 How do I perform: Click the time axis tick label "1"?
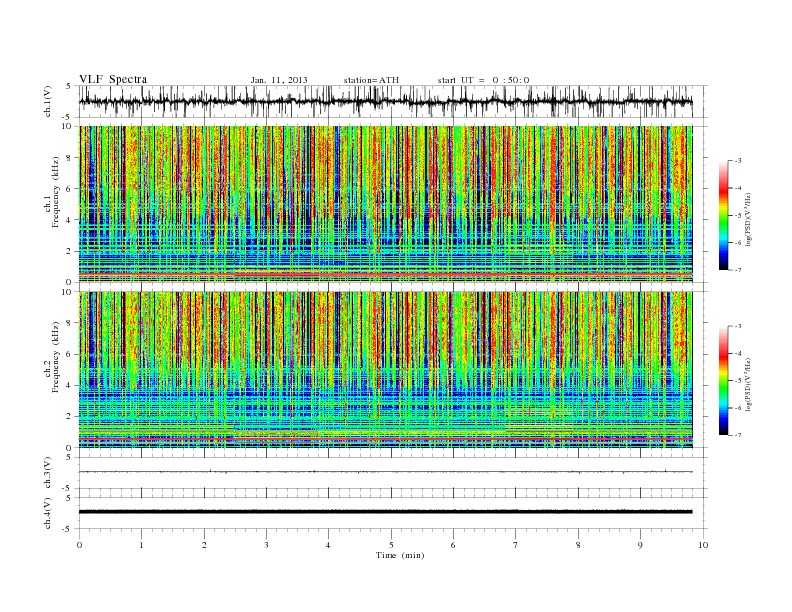pos(141,545)
